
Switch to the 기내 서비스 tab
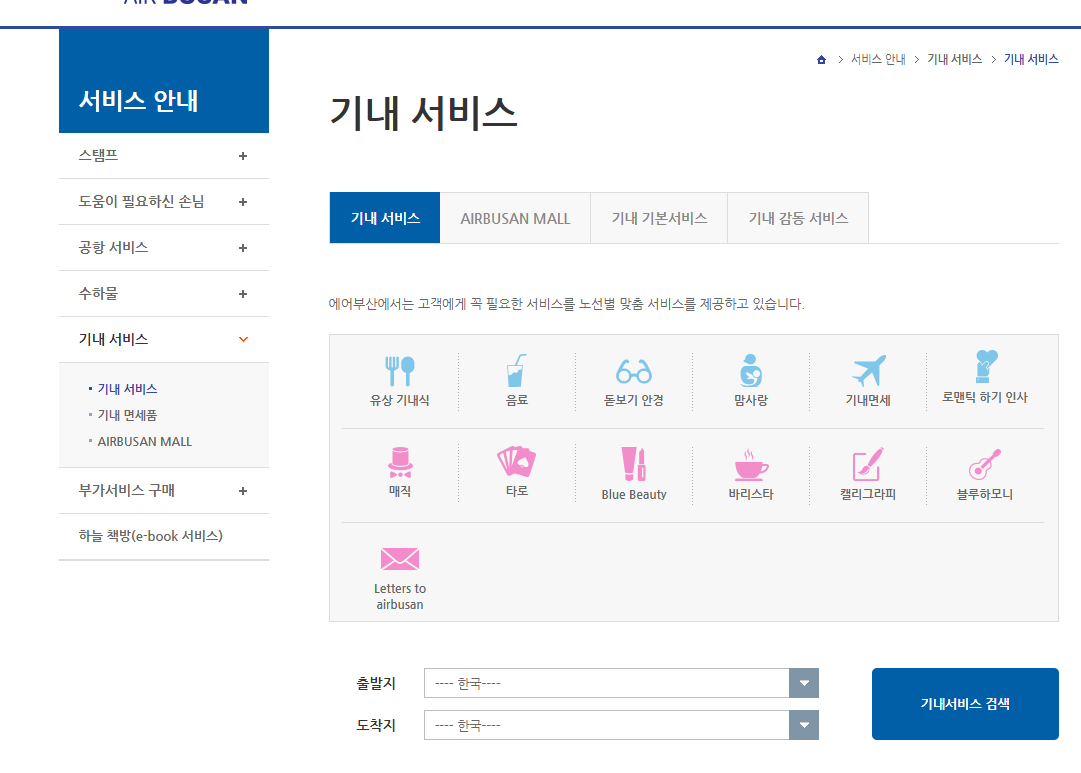pos(385,218)
